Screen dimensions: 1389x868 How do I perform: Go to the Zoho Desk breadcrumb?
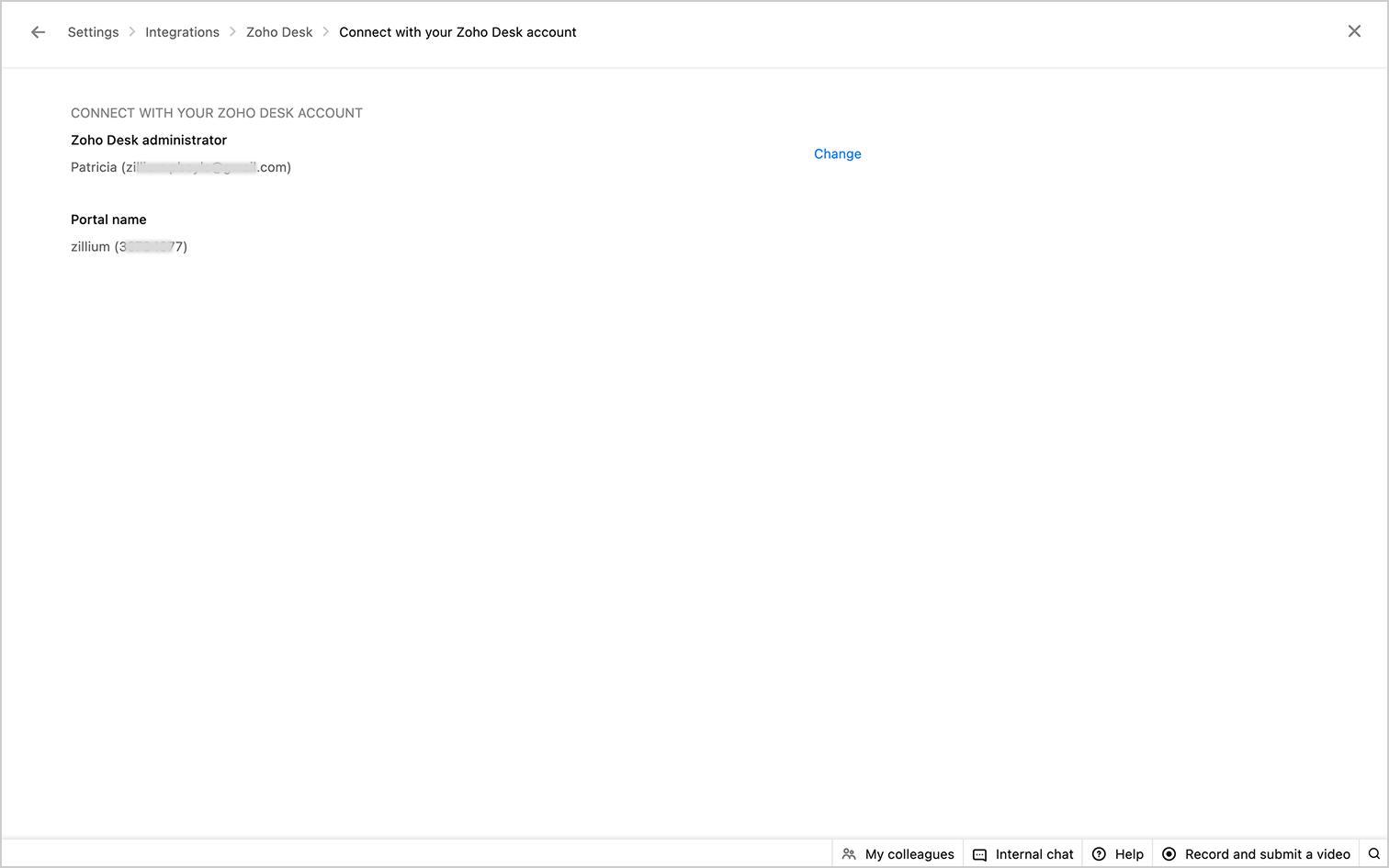click(x=279, y=32)
